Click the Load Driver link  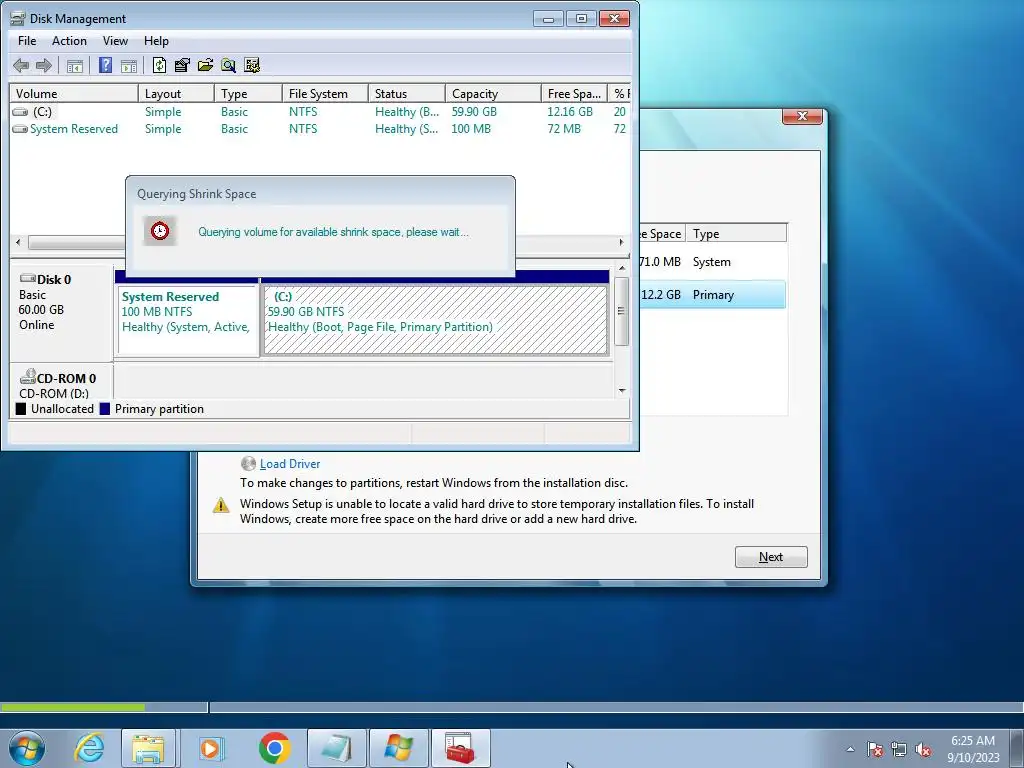[290, 464]
